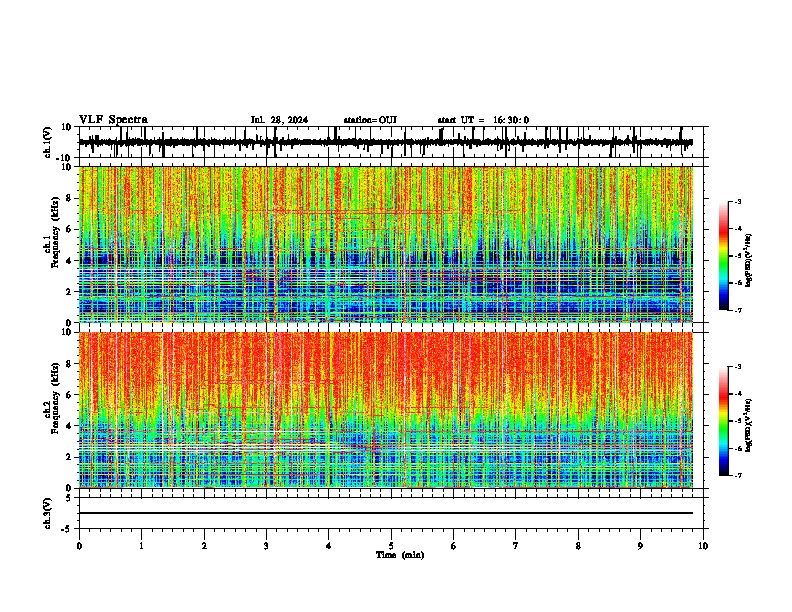Click time axis tick label "2"
This screenshot has width=792, height=612.
pyautogui.click(x=204, y=546)
